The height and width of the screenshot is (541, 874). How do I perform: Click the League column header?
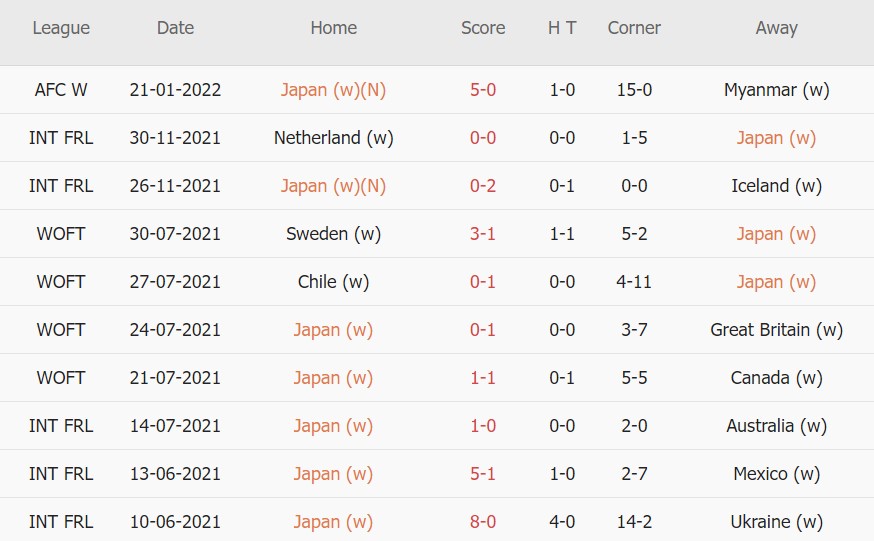tap(61, 28)
